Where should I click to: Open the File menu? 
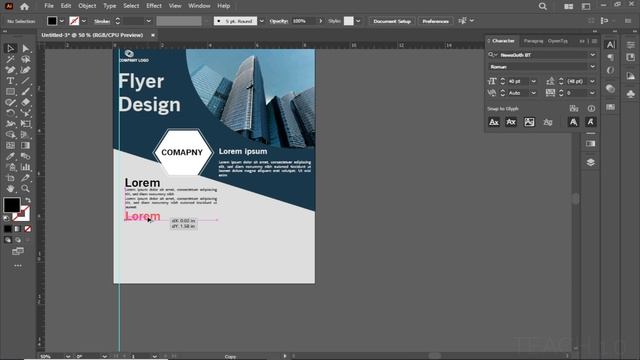[x=49, y=6]
